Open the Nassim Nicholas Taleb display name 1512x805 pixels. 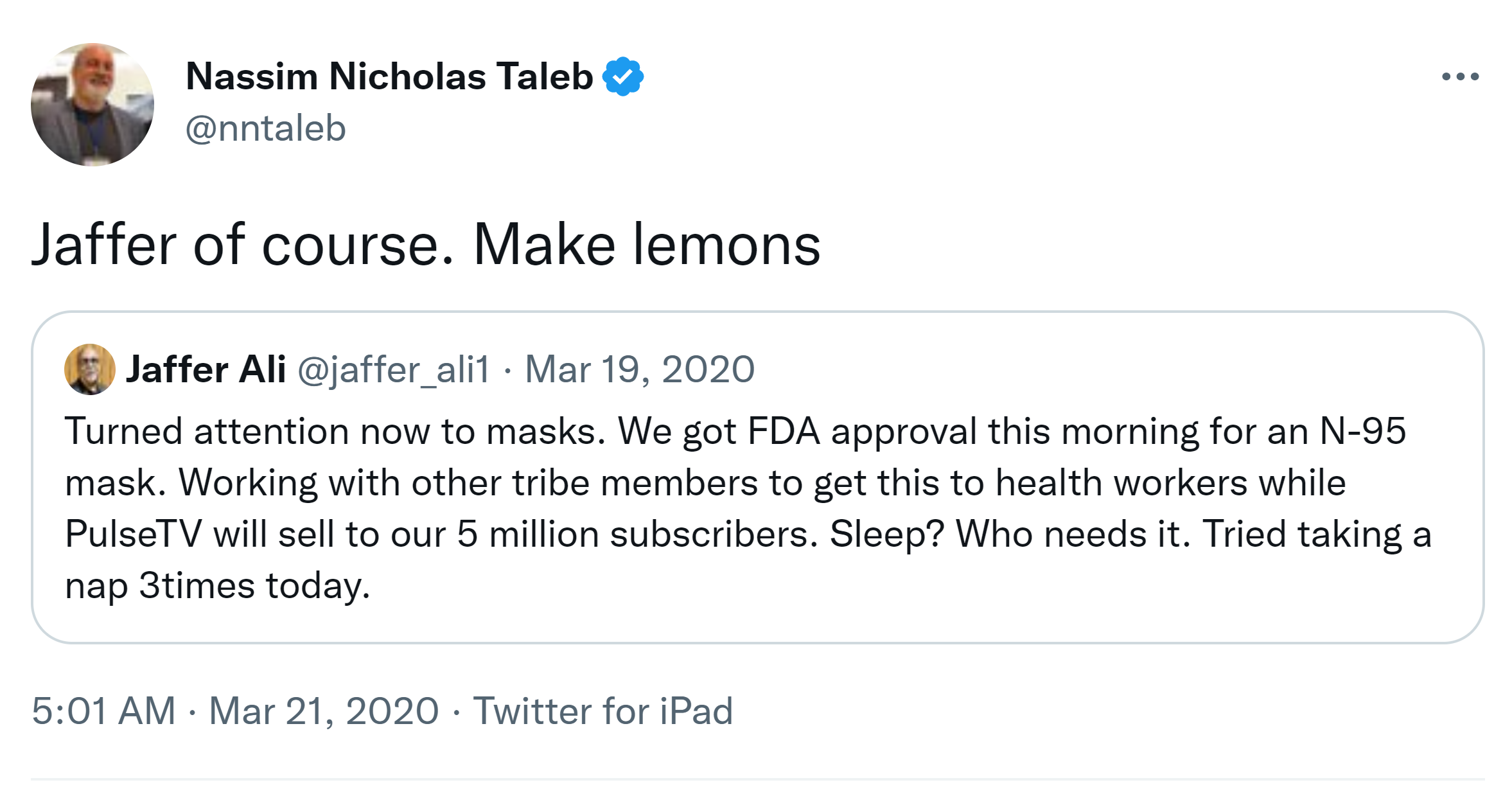[389, 76]
